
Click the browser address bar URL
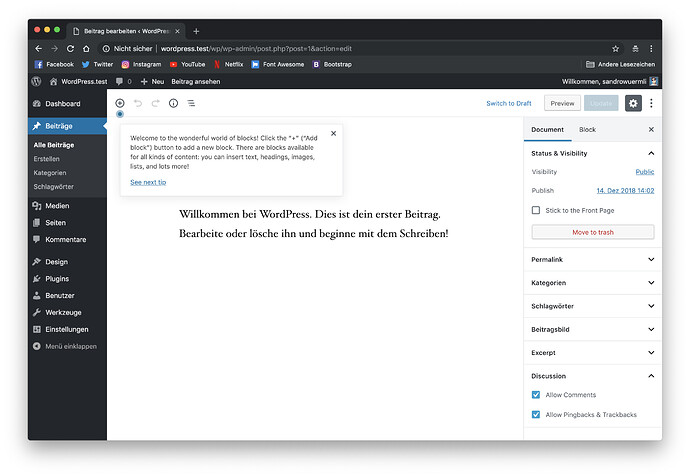(x=256, y=48)
